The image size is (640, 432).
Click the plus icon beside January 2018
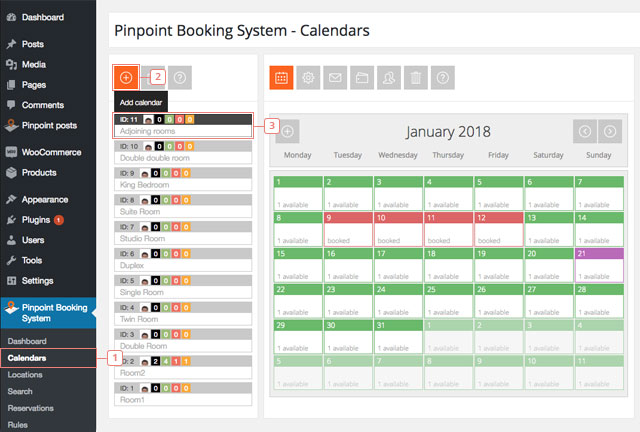tap(288, 131)
